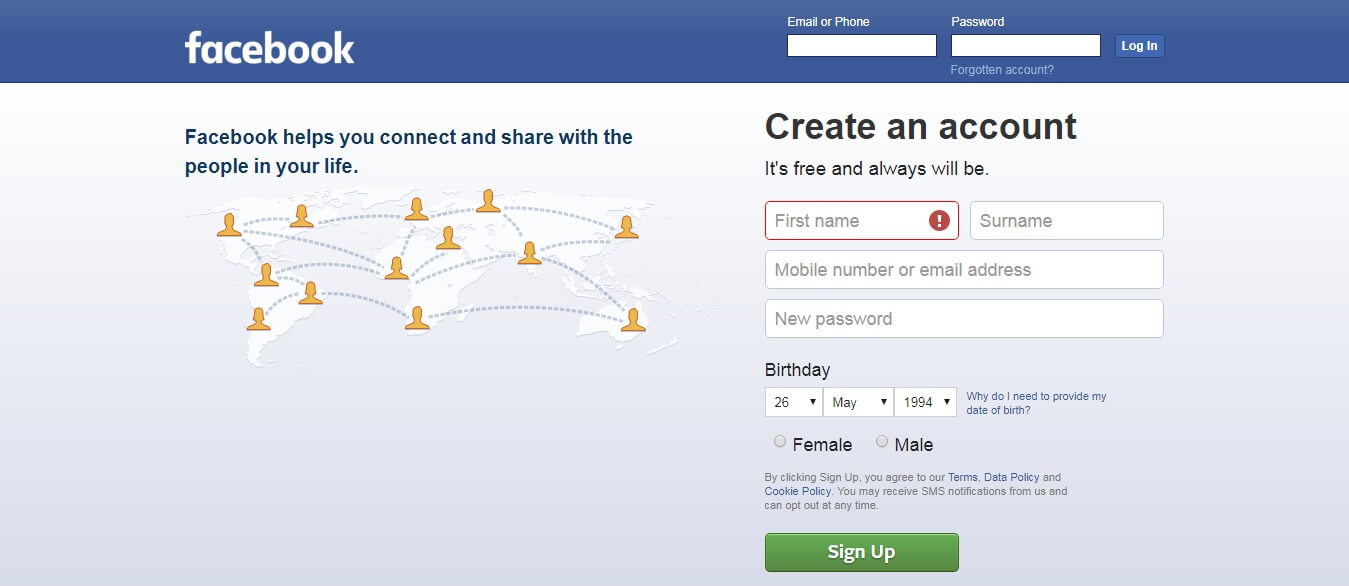Screen dimensions: 1349x586
Task: Open the birthday year dropdown showing 1994
Action: (x=925, y=402)
